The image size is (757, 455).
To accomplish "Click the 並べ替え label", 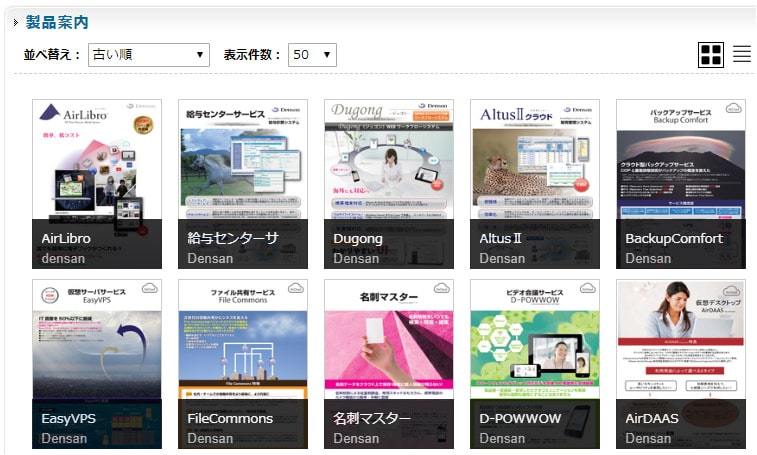I will point(52,55).
